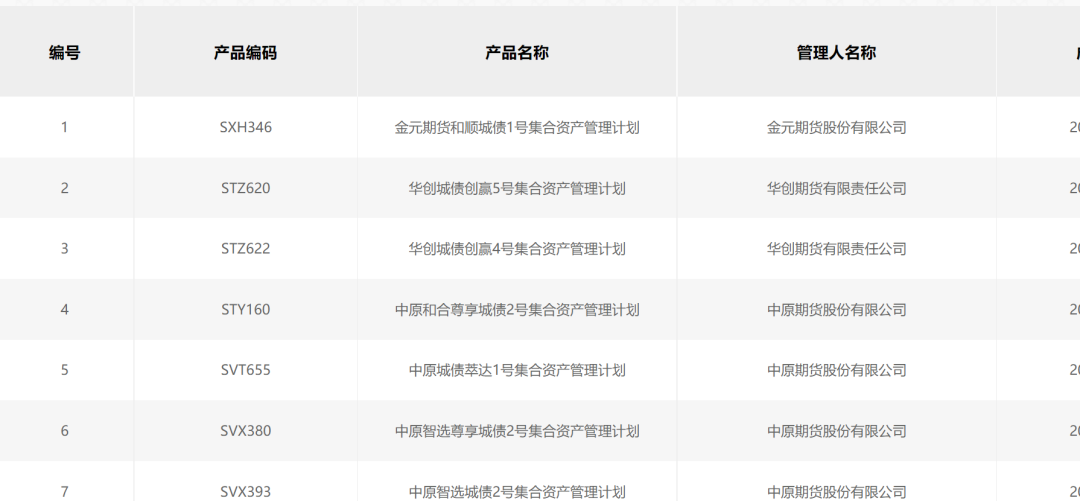Click the 产品编码 column header

(x=245, y=52)
